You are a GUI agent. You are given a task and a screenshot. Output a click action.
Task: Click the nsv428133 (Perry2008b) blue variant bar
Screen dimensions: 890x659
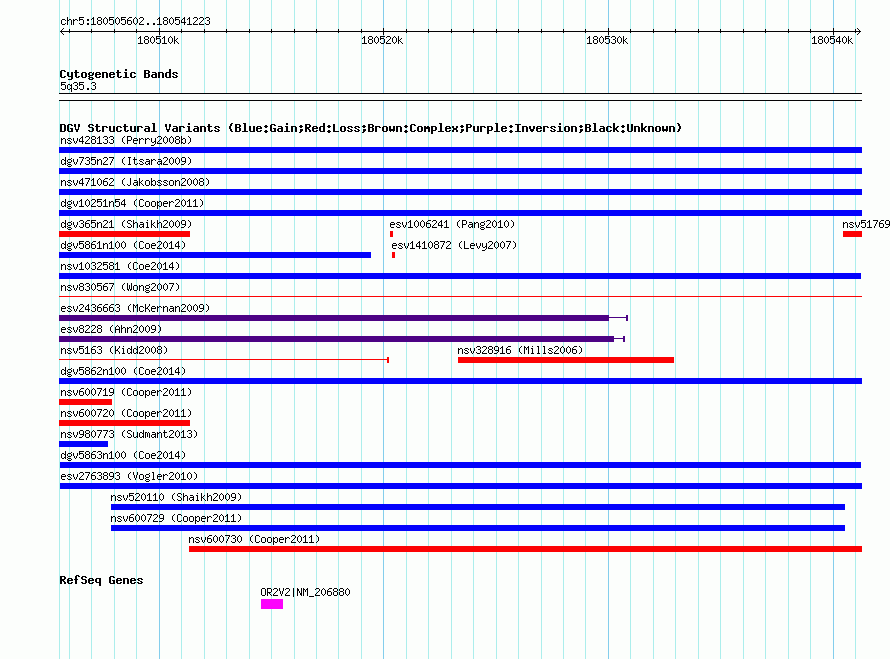pos(460,150)
